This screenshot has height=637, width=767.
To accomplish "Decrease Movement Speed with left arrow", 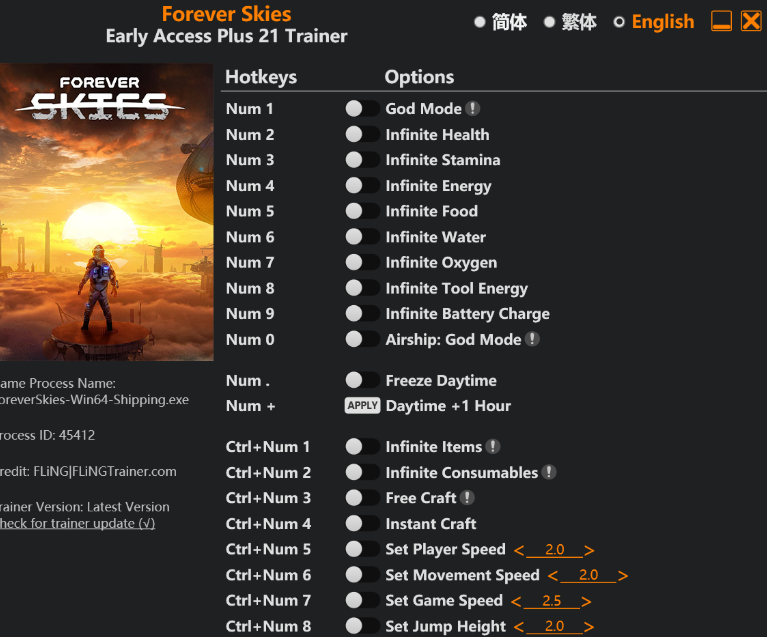I will 553,576.
